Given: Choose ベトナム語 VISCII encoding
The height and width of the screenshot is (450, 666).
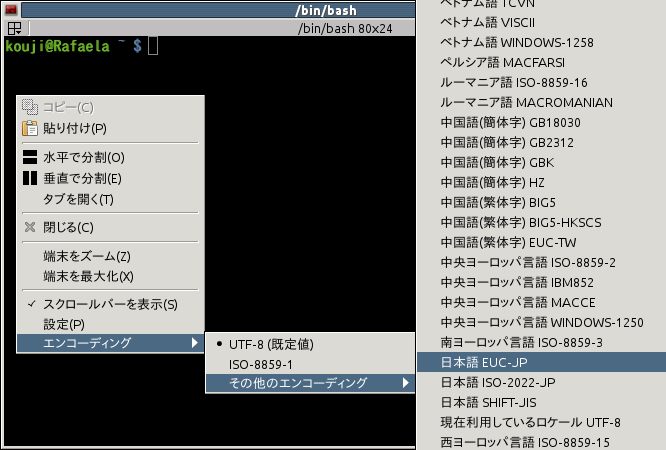Looking at the screenshot, I should [542, 22].
